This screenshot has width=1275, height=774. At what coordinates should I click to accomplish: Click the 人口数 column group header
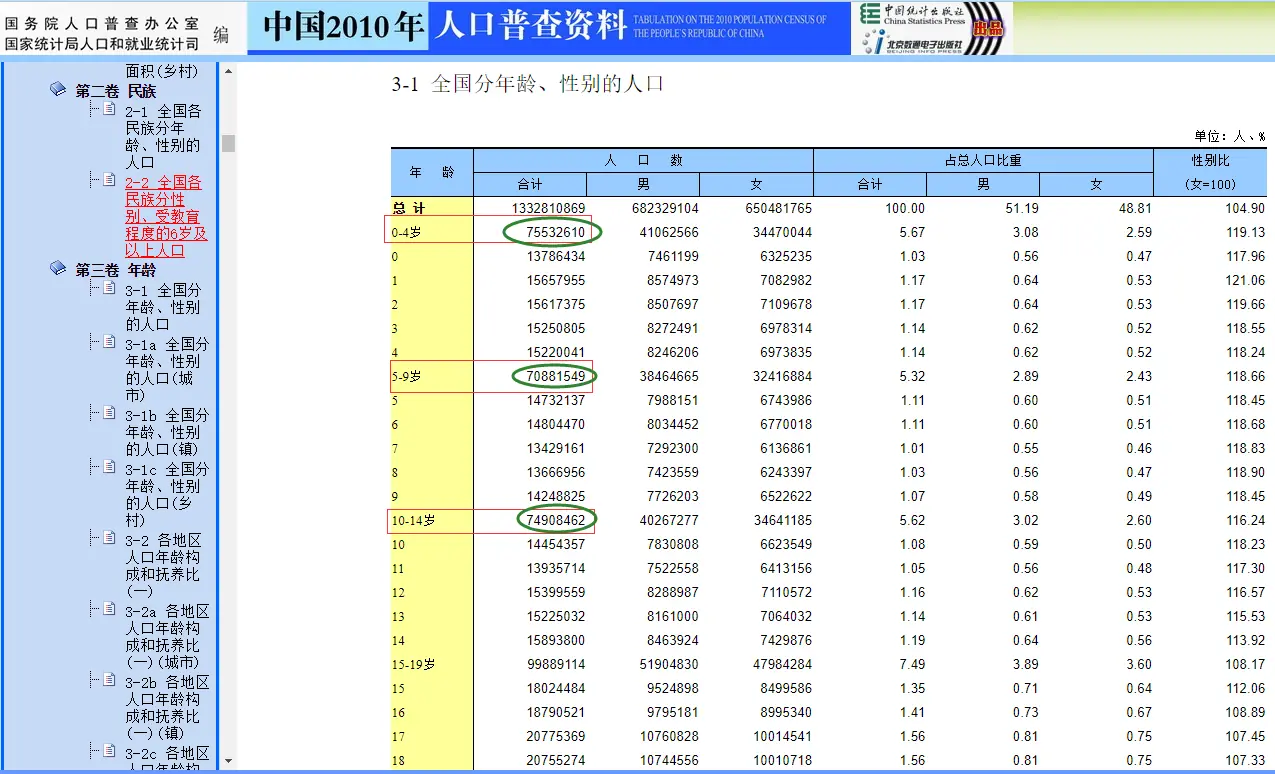tap(643, 160)
